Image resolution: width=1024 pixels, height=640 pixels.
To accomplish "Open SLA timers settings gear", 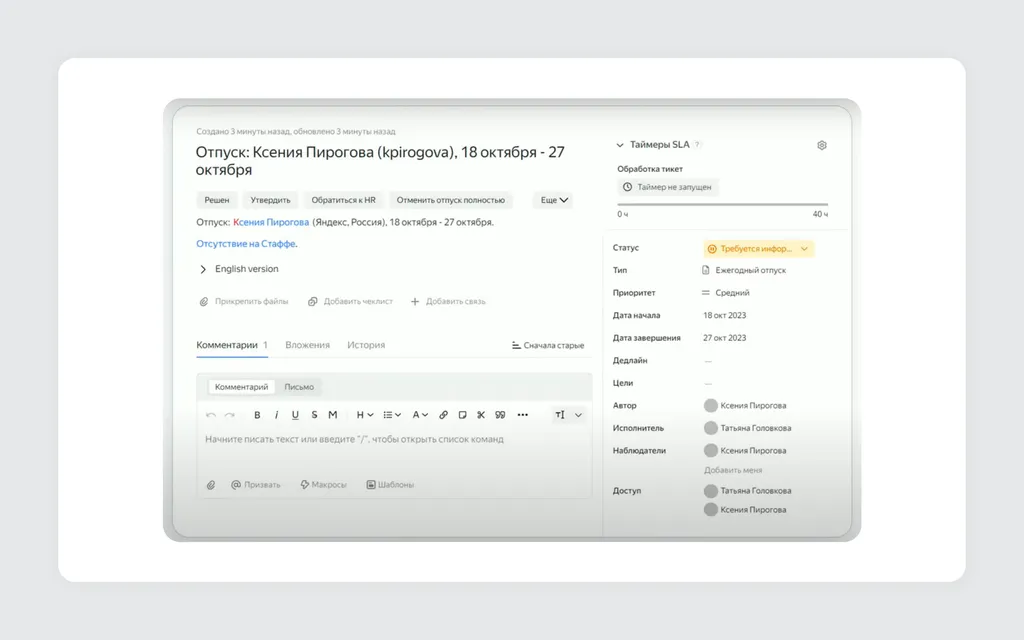I will tap(822, 145).
